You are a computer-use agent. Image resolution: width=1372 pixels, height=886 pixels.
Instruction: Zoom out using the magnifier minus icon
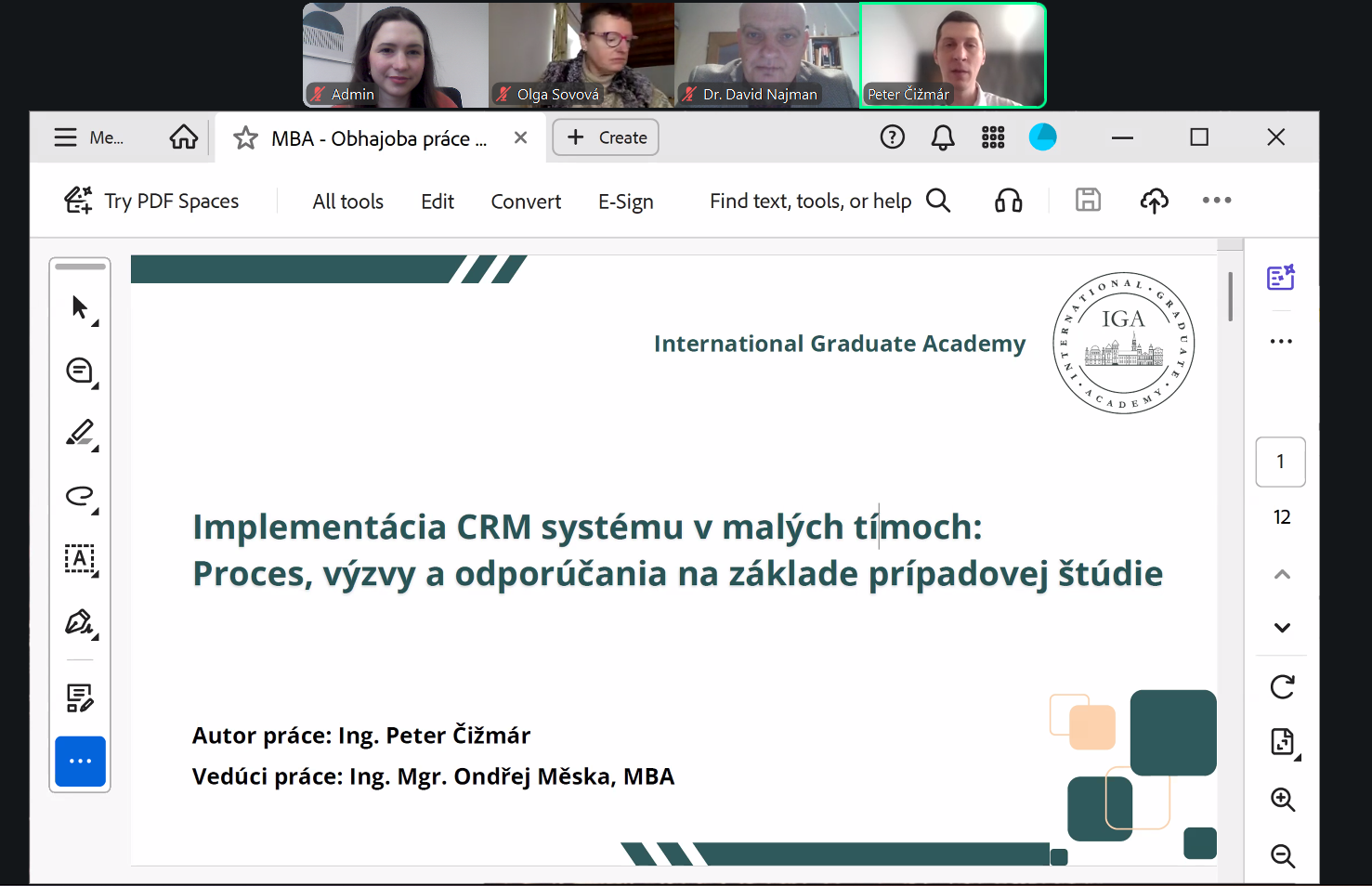1282,855
